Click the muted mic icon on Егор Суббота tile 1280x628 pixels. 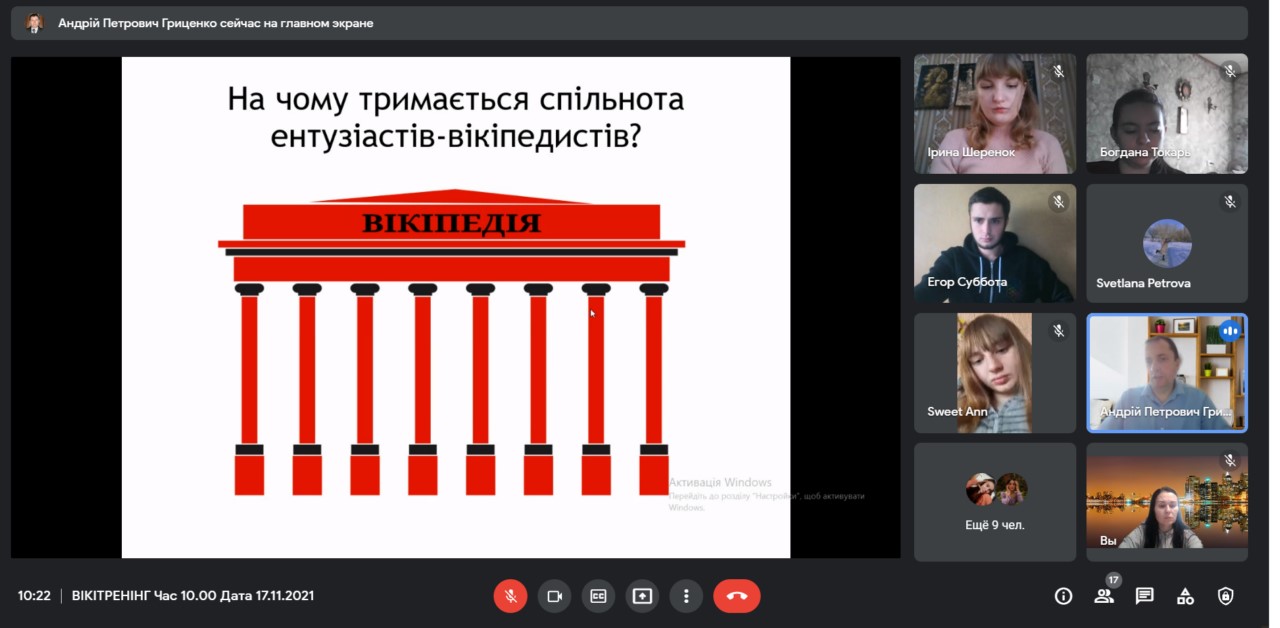(x=1058, y=202)
